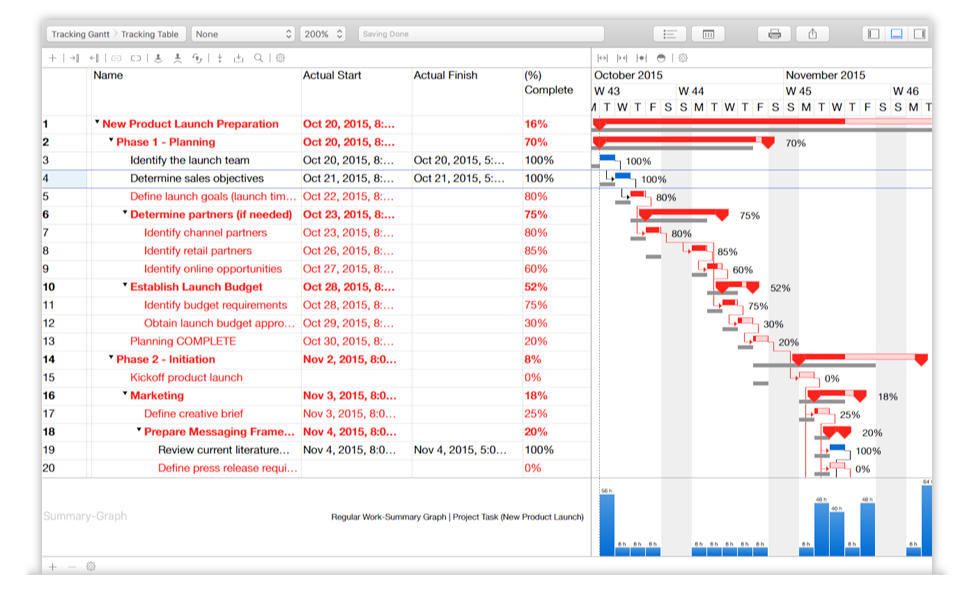The height and width of the screenshot is (615, 973).
Task: Collapse the Marketing group
Action: pyautogui.click(x=125, y=393)
